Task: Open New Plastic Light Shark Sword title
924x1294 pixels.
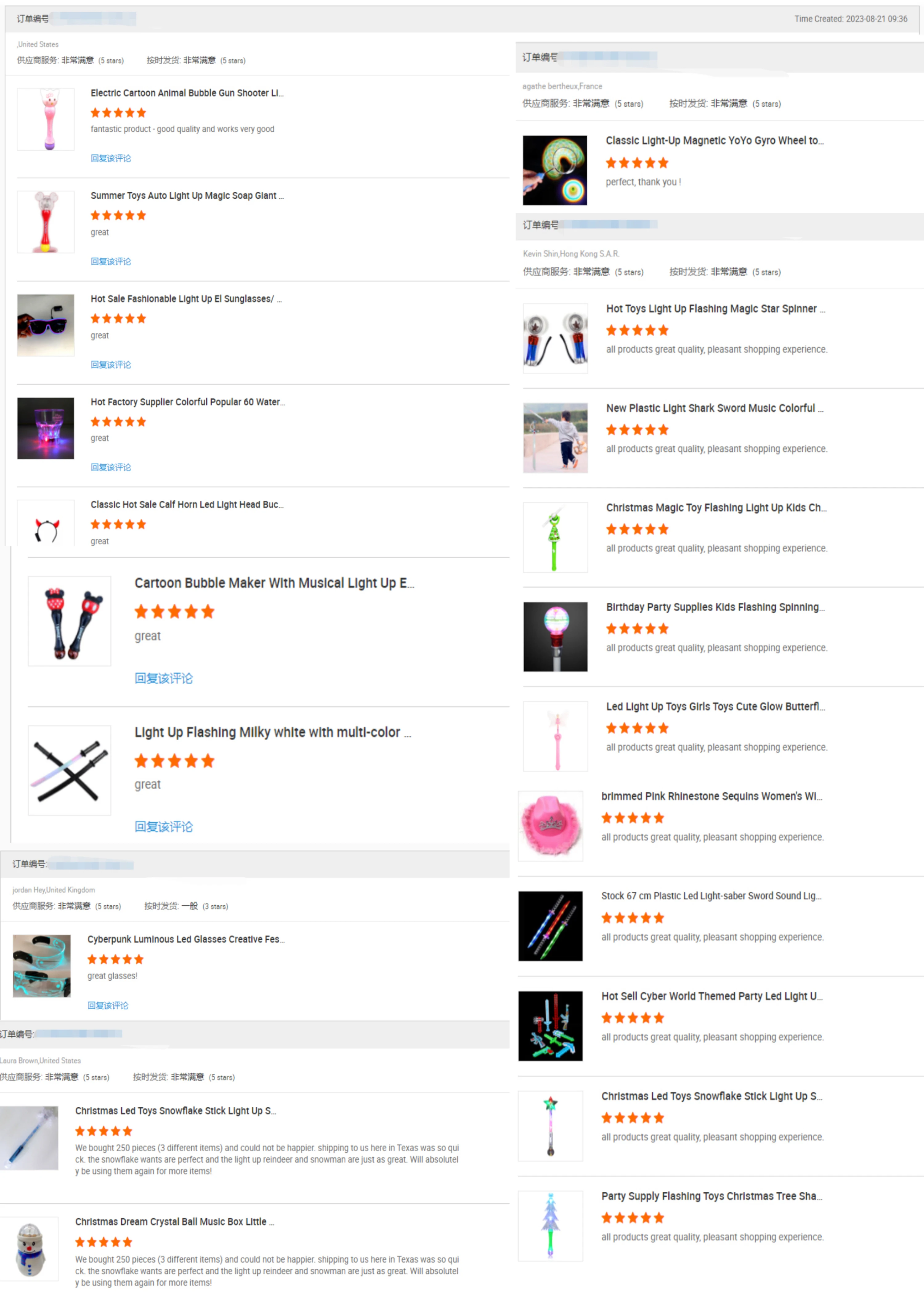Action: (x=714, y=408)
